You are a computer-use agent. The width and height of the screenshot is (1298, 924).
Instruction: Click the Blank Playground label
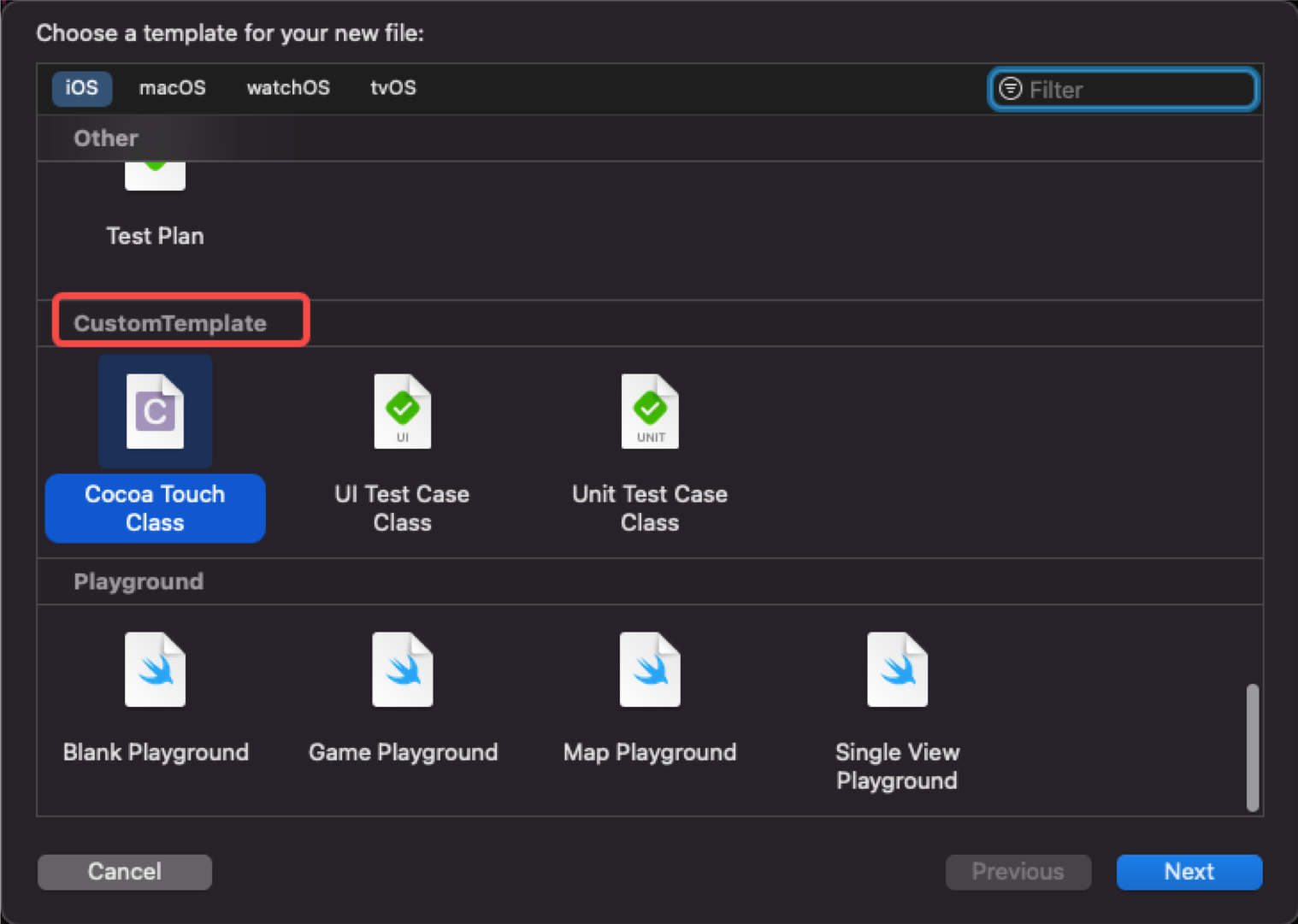(156, 752)
